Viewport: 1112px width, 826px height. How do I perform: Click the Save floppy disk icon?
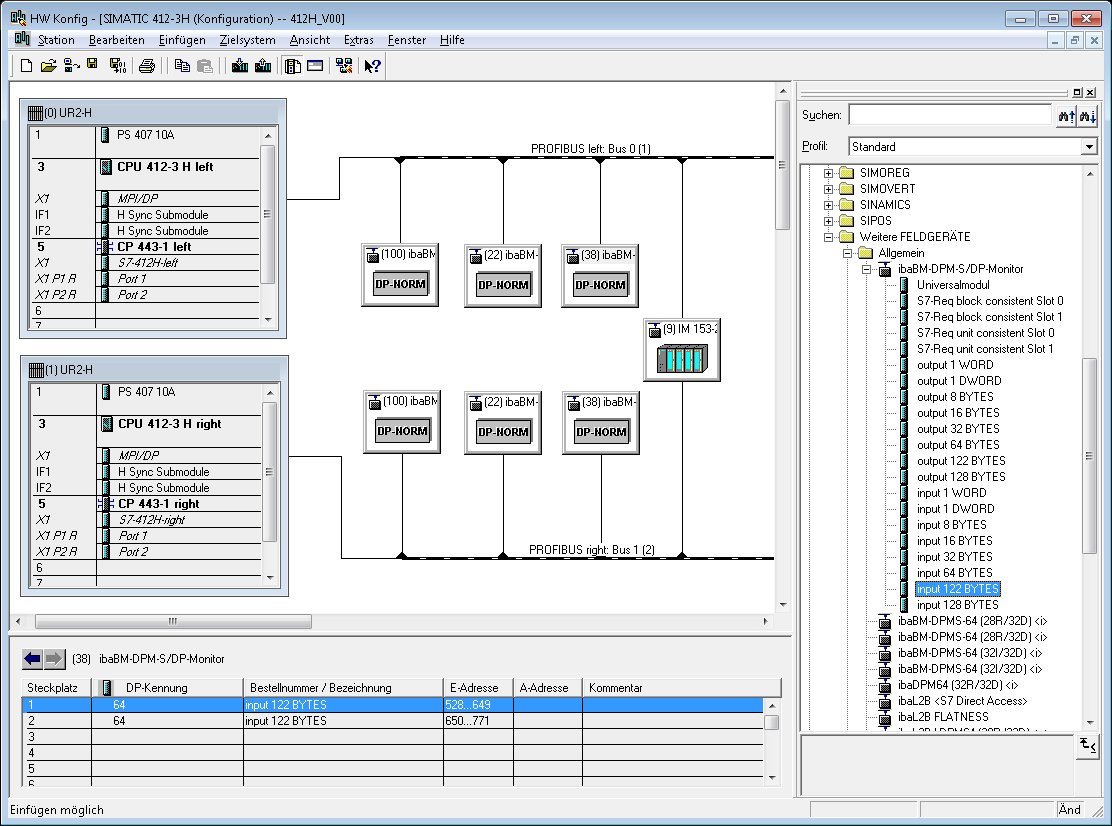pyautogui.click(x=92, y=65)
